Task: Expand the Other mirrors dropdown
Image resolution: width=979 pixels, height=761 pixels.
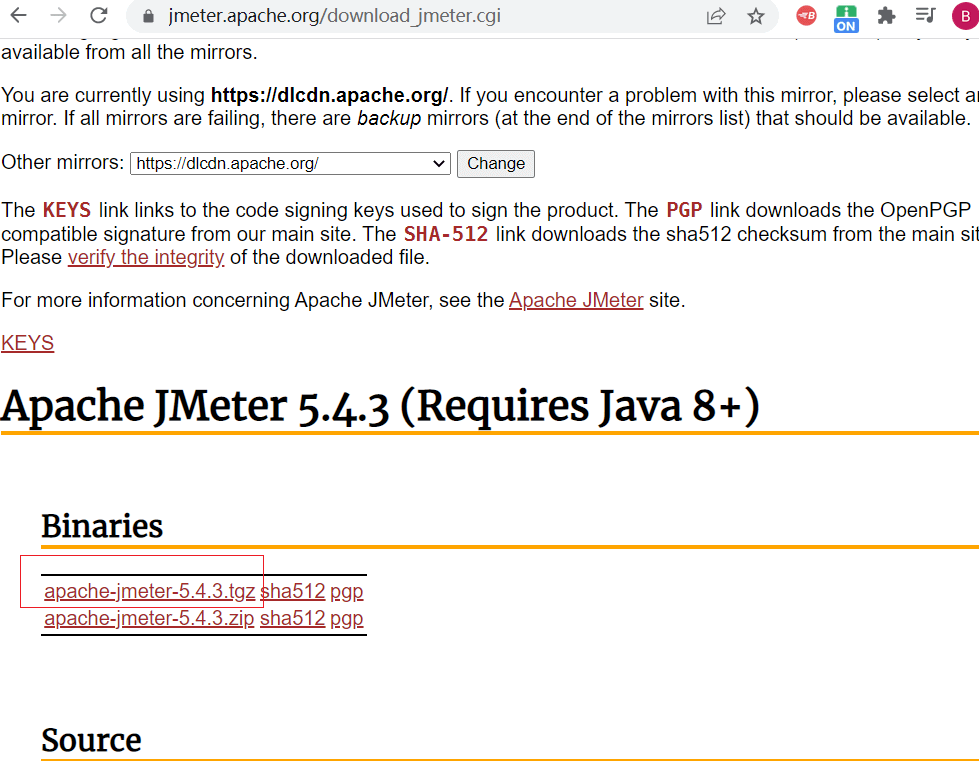Action: 290,164
